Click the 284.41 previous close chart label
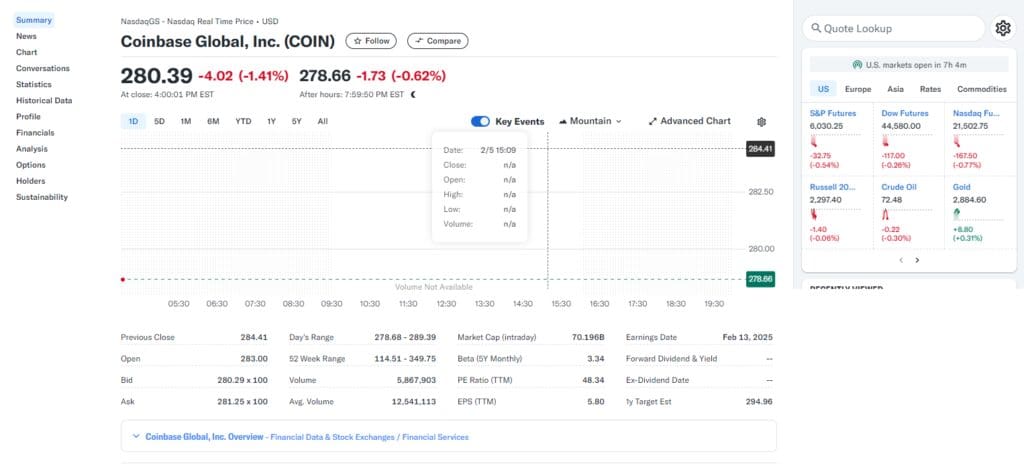This screenshot has height=466, width=1024. (760, 149)
